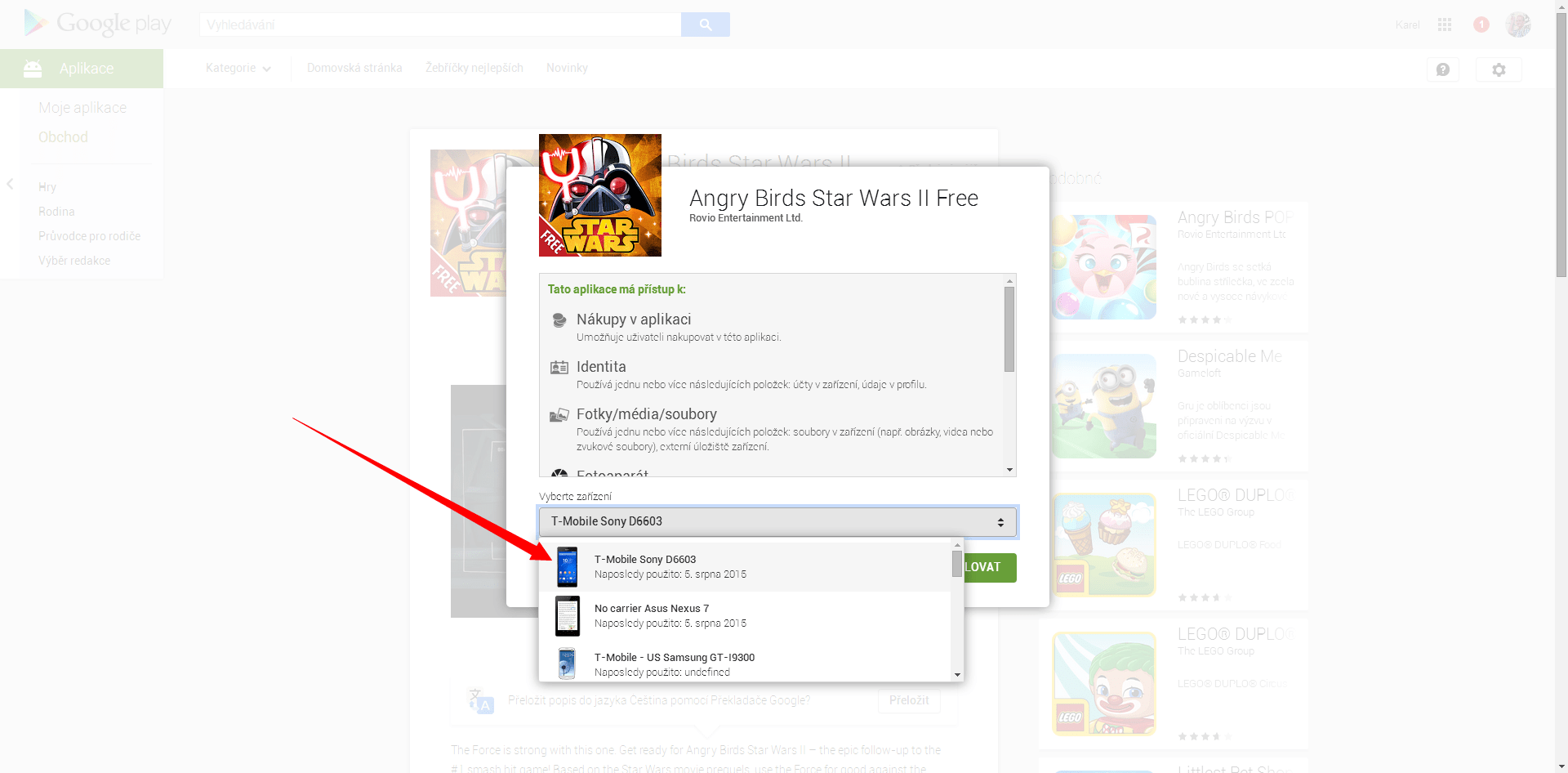Click the blue search magnifier button
Image resolution: width=1568 pixels, height=773 pixels.
(706, 25)
